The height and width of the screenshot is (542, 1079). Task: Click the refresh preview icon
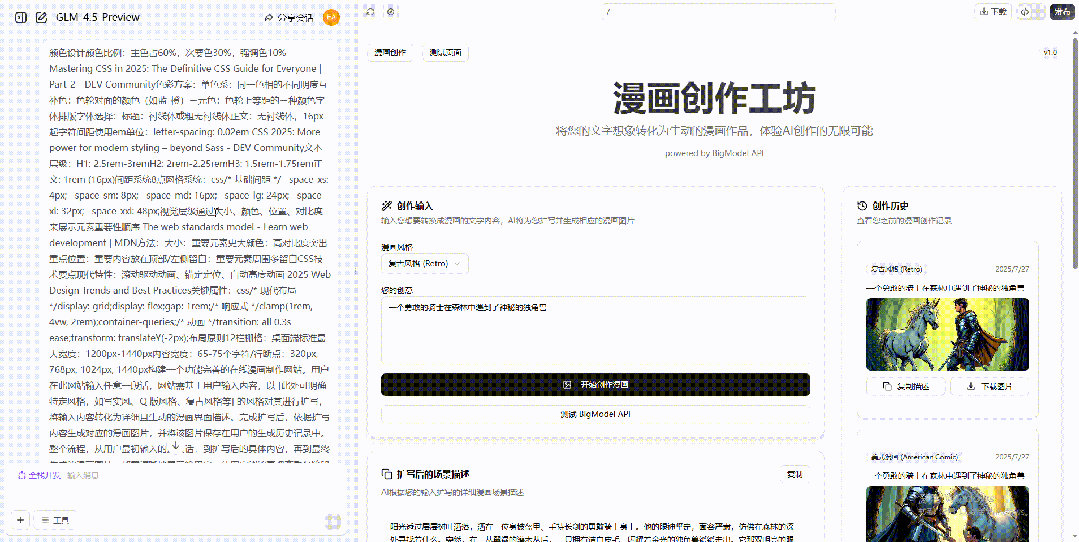370,12
